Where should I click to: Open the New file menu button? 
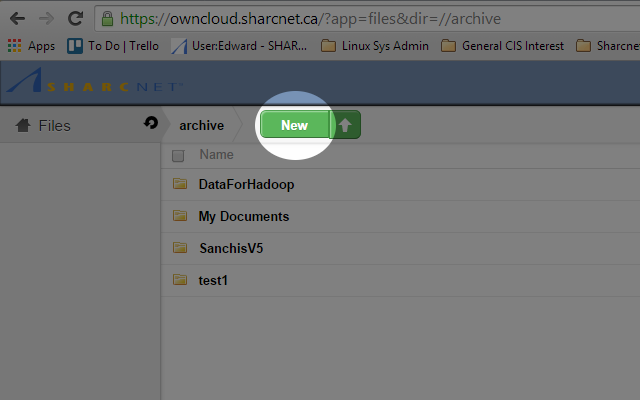click(295, 125)
